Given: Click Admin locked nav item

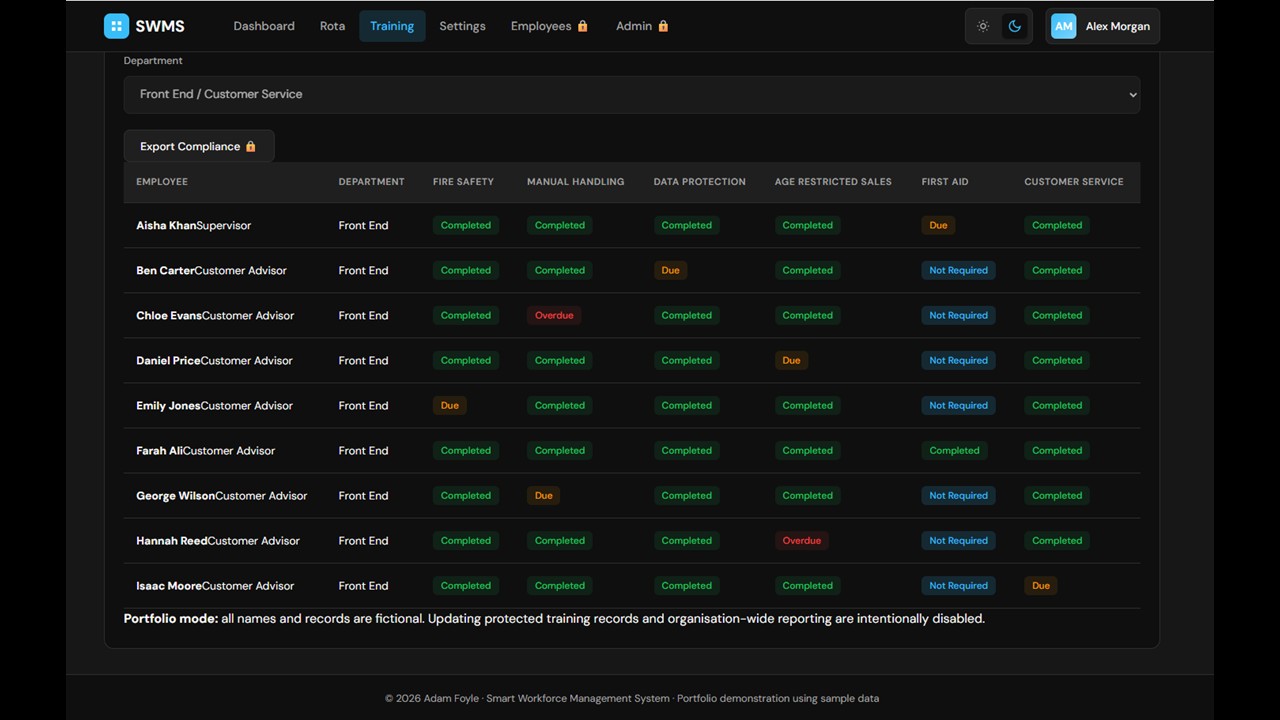Looking at the screenshot, I should (642, 26).
